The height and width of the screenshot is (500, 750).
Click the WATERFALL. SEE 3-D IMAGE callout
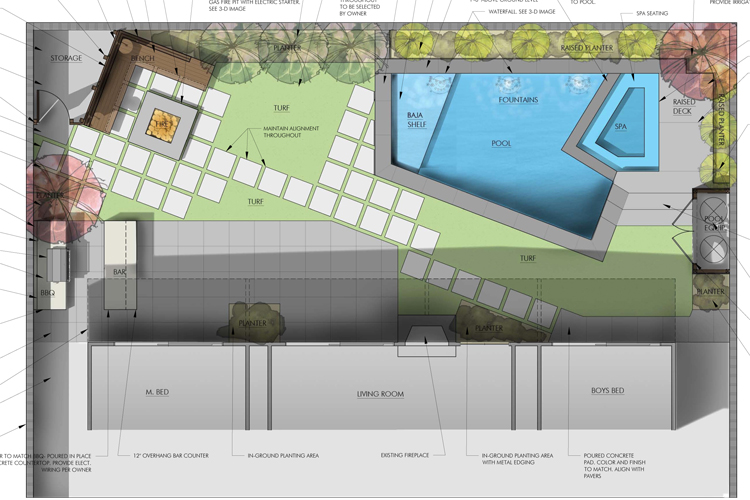522,11
